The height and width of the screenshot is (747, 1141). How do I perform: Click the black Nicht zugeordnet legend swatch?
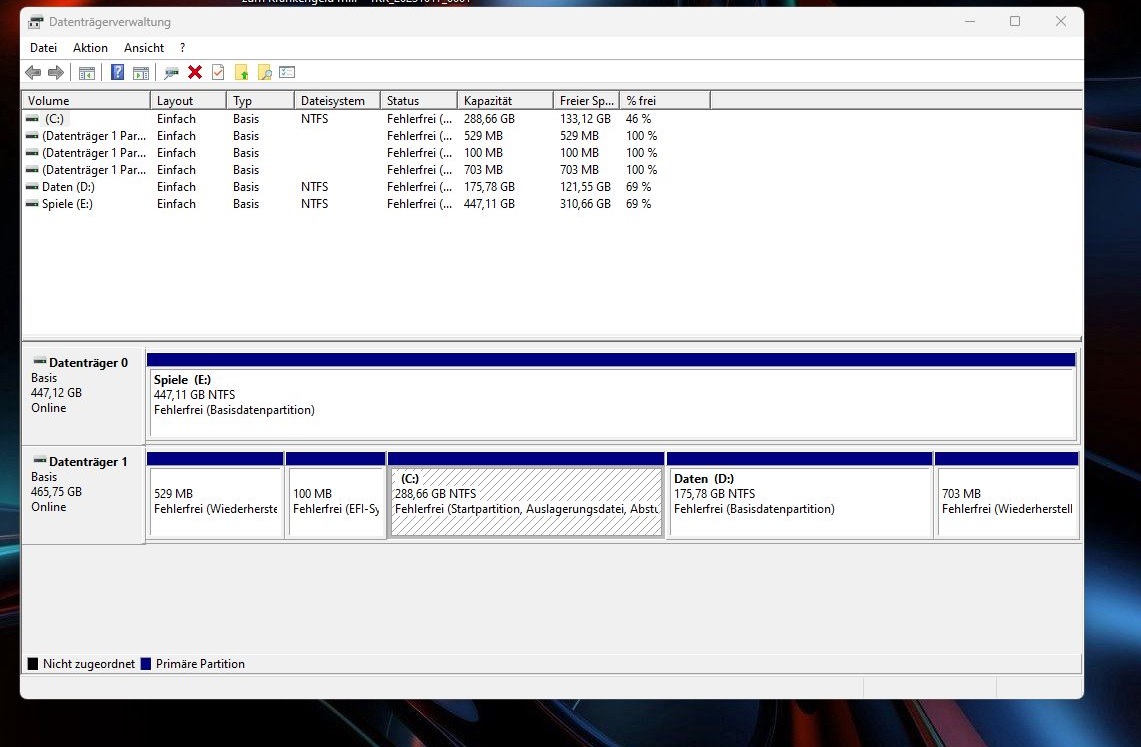(x=33, y=663)
